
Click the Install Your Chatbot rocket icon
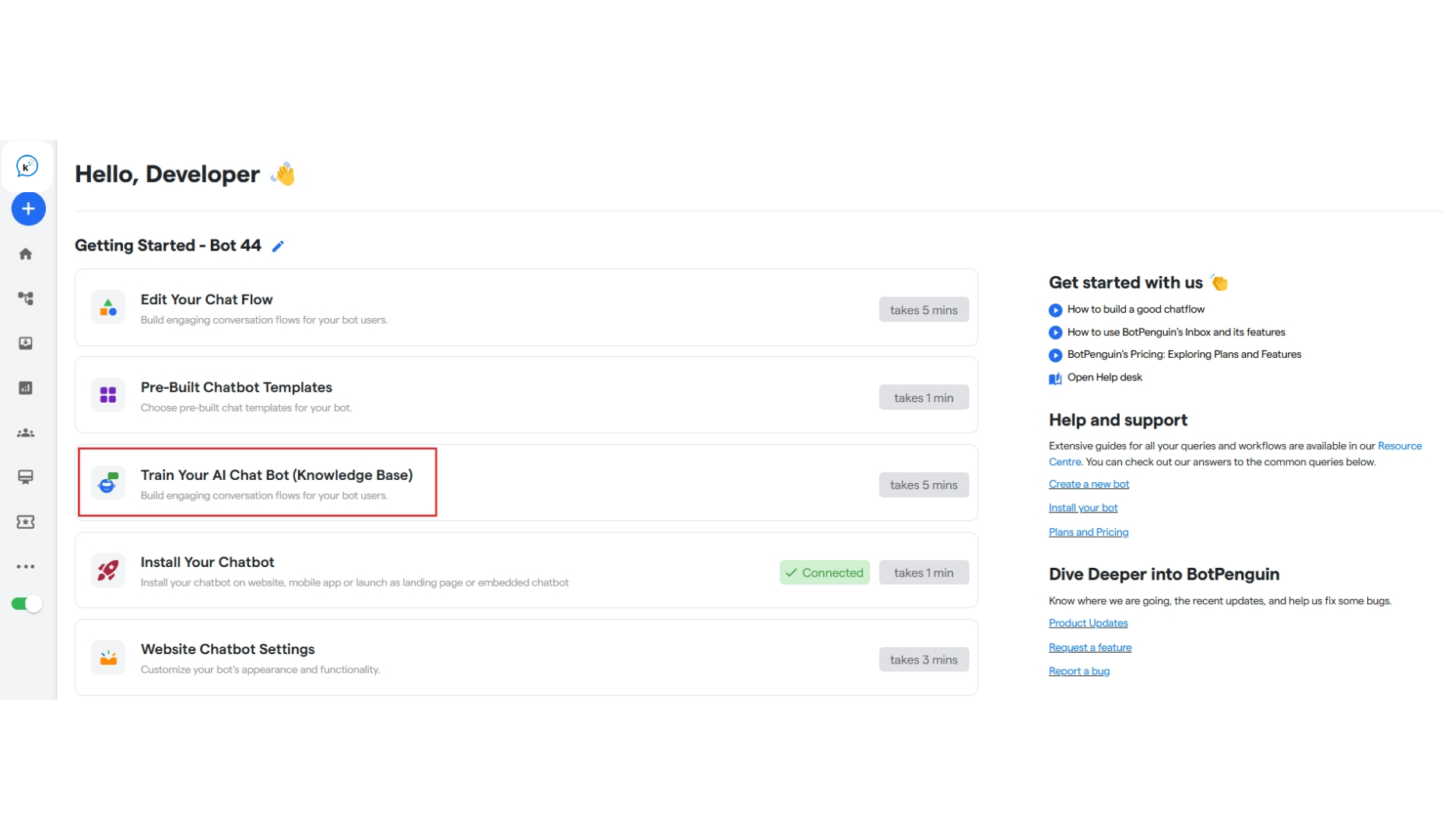point(108,571)
